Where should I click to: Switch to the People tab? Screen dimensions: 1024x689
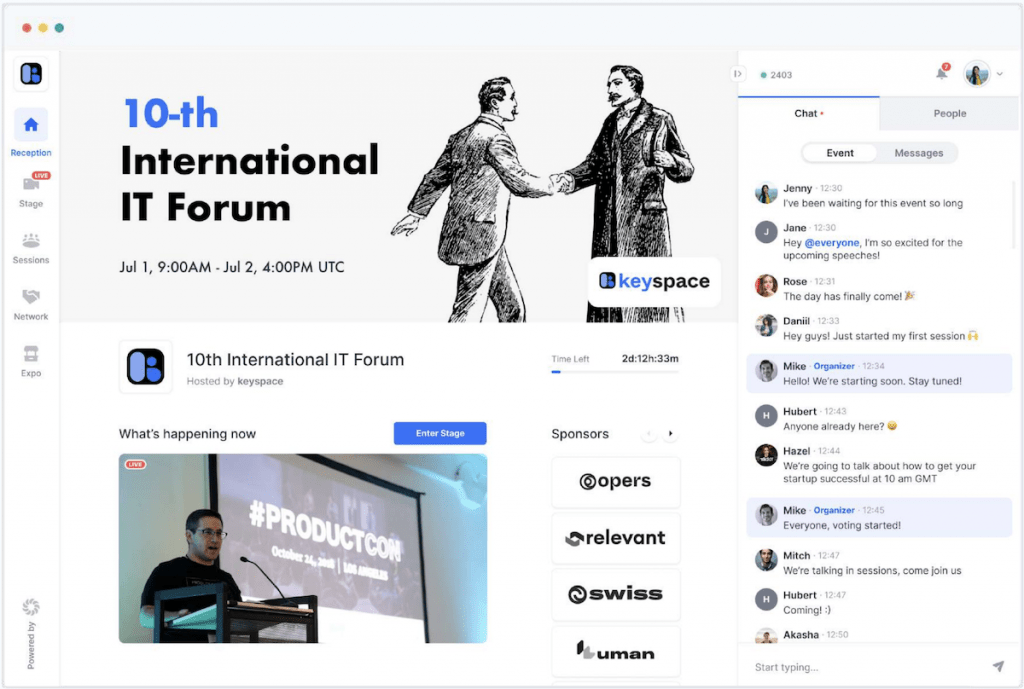[949, 114]
